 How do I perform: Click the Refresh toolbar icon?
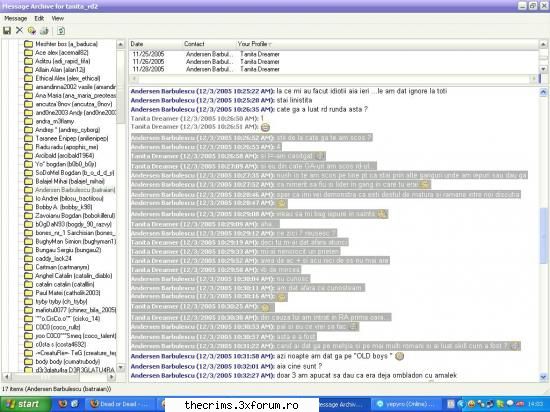pyautogui.click(x=61, y=31)
